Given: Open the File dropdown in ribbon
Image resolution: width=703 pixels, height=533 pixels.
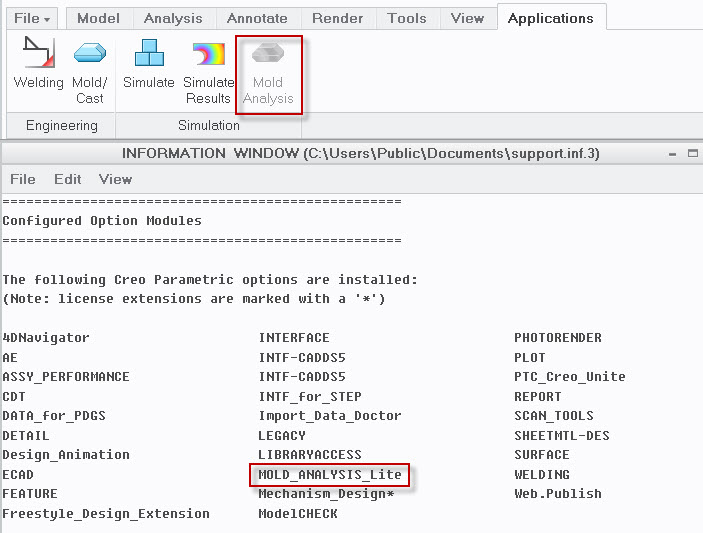Looking at the screenshot, I should (32, 18).
